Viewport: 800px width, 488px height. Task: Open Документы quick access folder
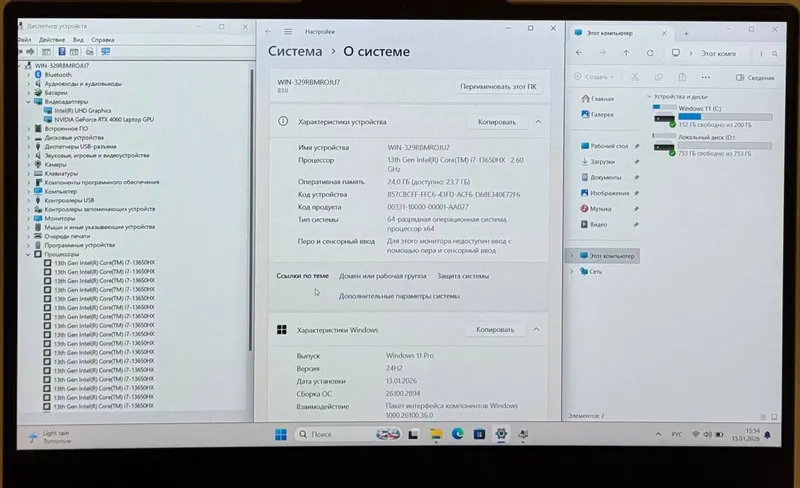coord(601,178)
